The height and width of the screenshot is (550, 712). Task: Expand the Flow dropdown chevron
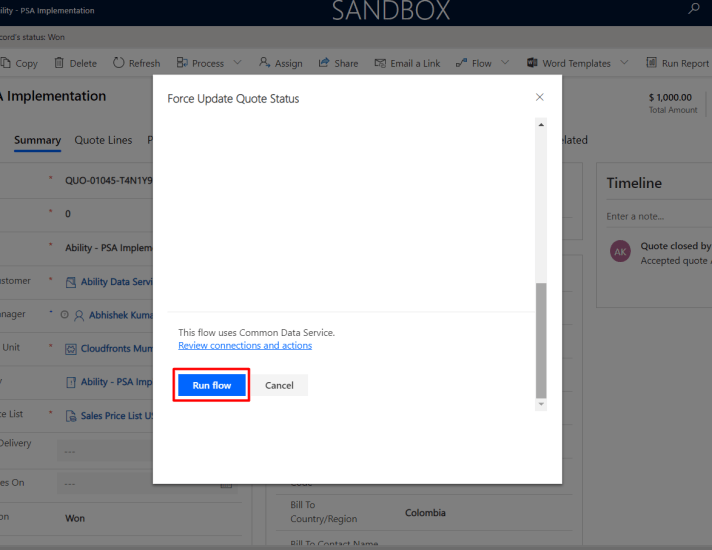click(505, 63)
